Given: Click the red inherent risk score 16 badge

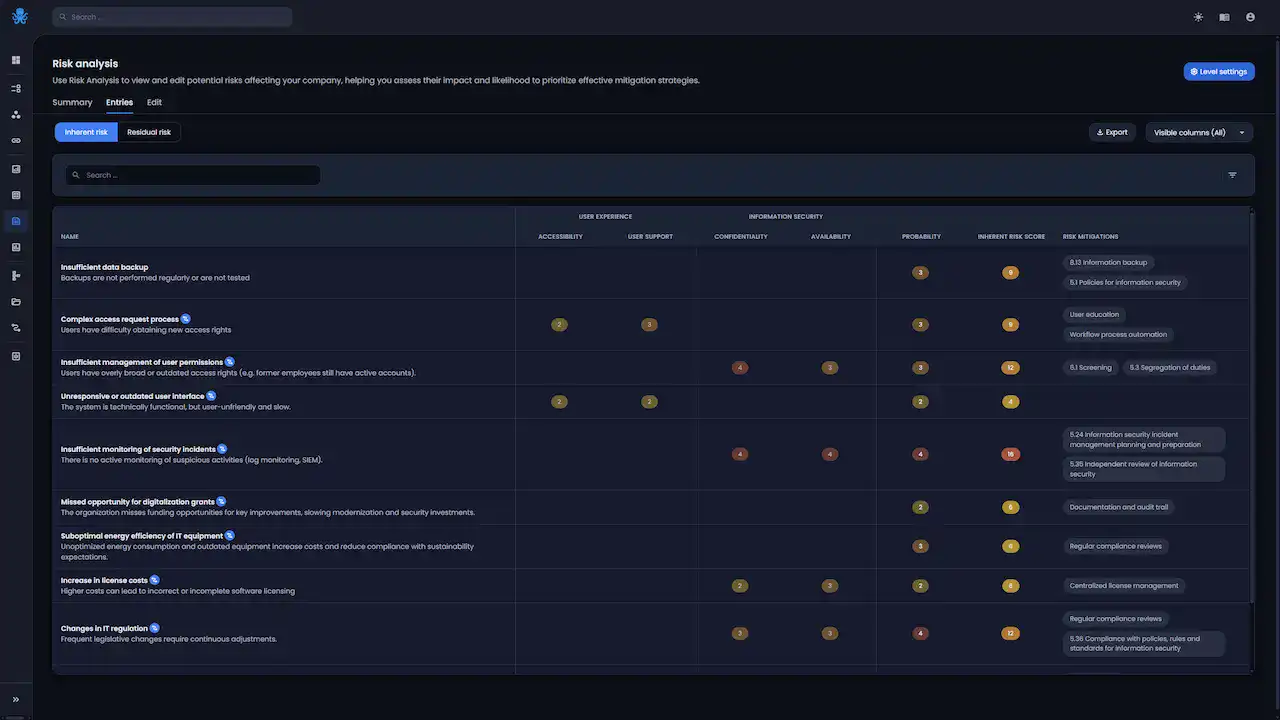Looking at the screenshot, I should [1011, 454].
